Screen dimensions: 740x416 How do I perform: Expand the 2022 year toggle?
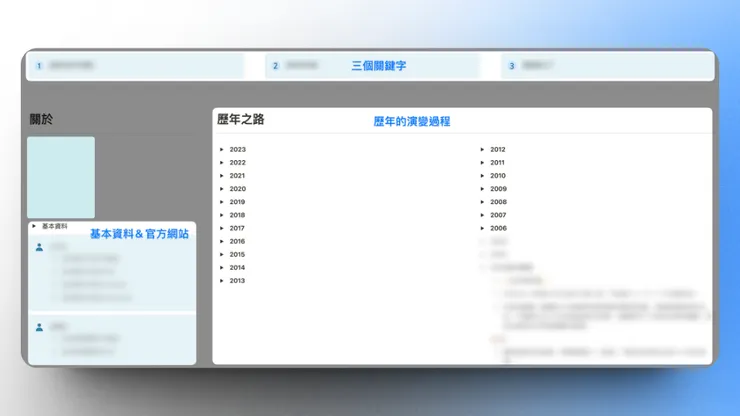pyautogui.click(x=222, y=162)
